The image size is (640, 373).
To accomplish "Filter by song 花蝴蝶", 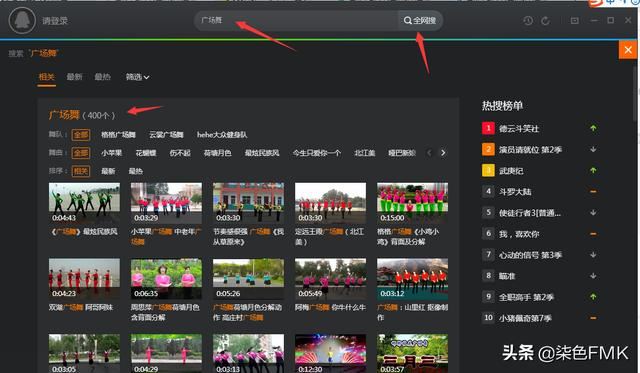I will pos(146,153).
